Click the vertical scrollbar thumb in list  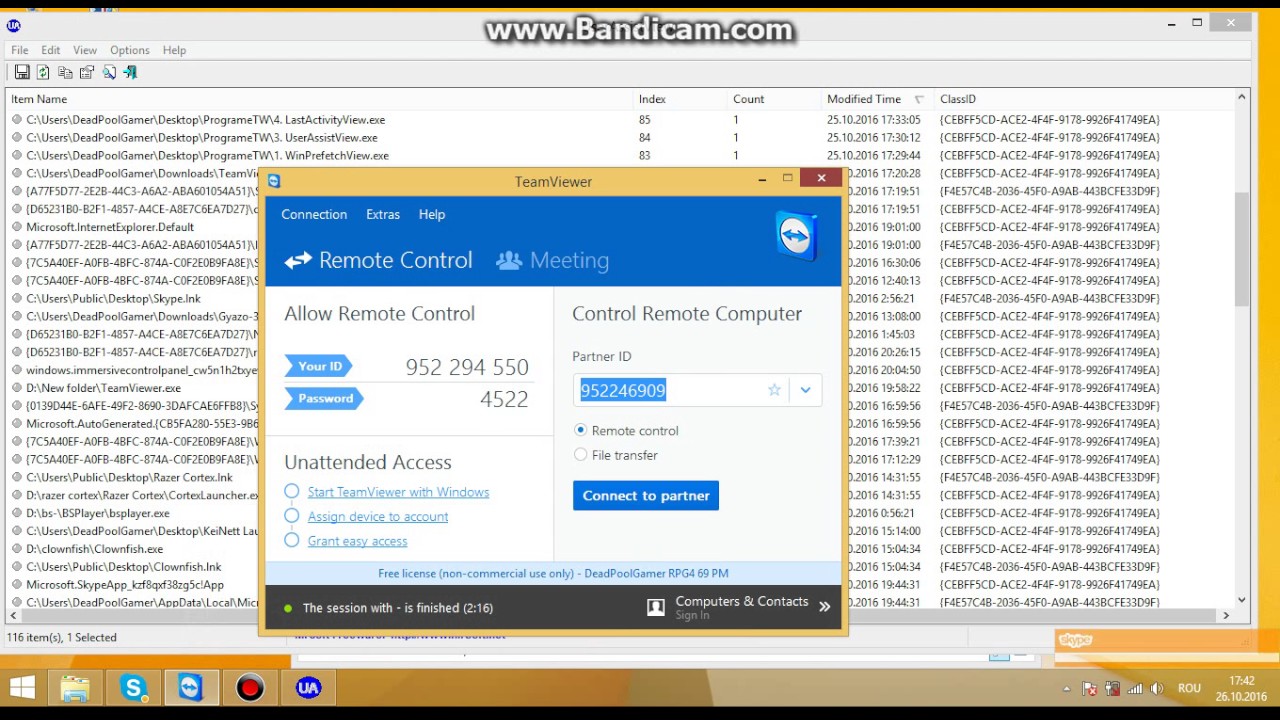(x=1242, y=248)
